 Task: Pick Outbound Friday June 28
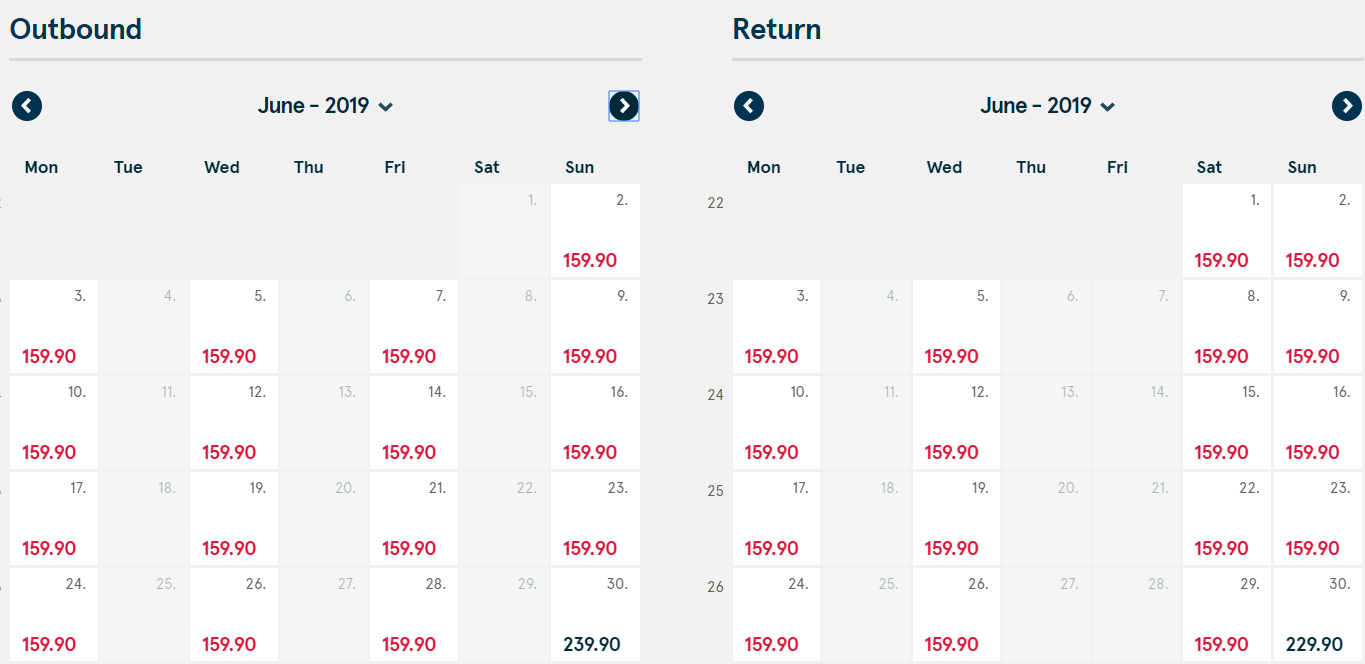click(x=414, y=614)
